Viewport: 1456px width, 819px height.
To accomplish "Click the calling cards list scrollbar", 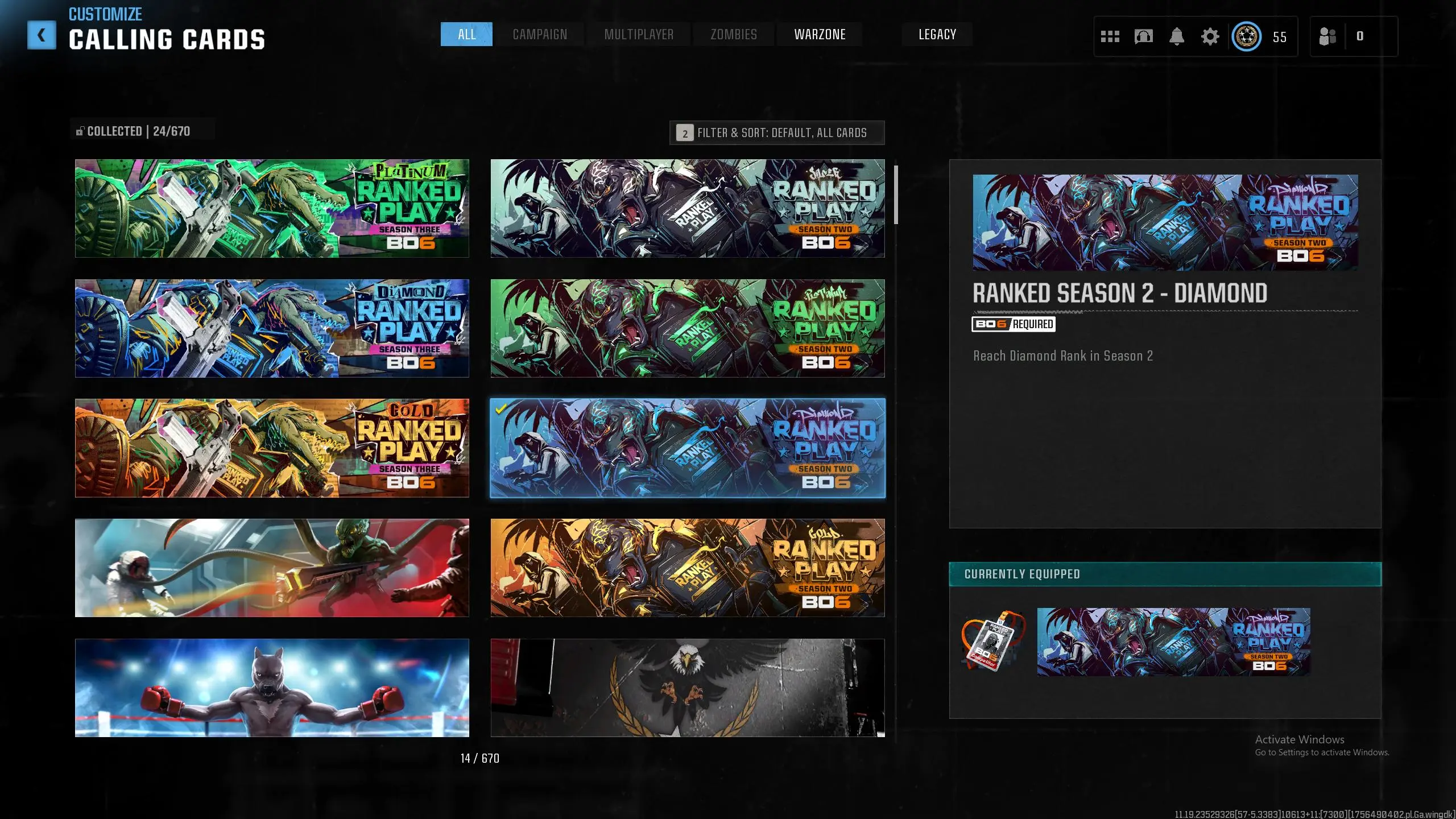I will [x=896, y=195].
